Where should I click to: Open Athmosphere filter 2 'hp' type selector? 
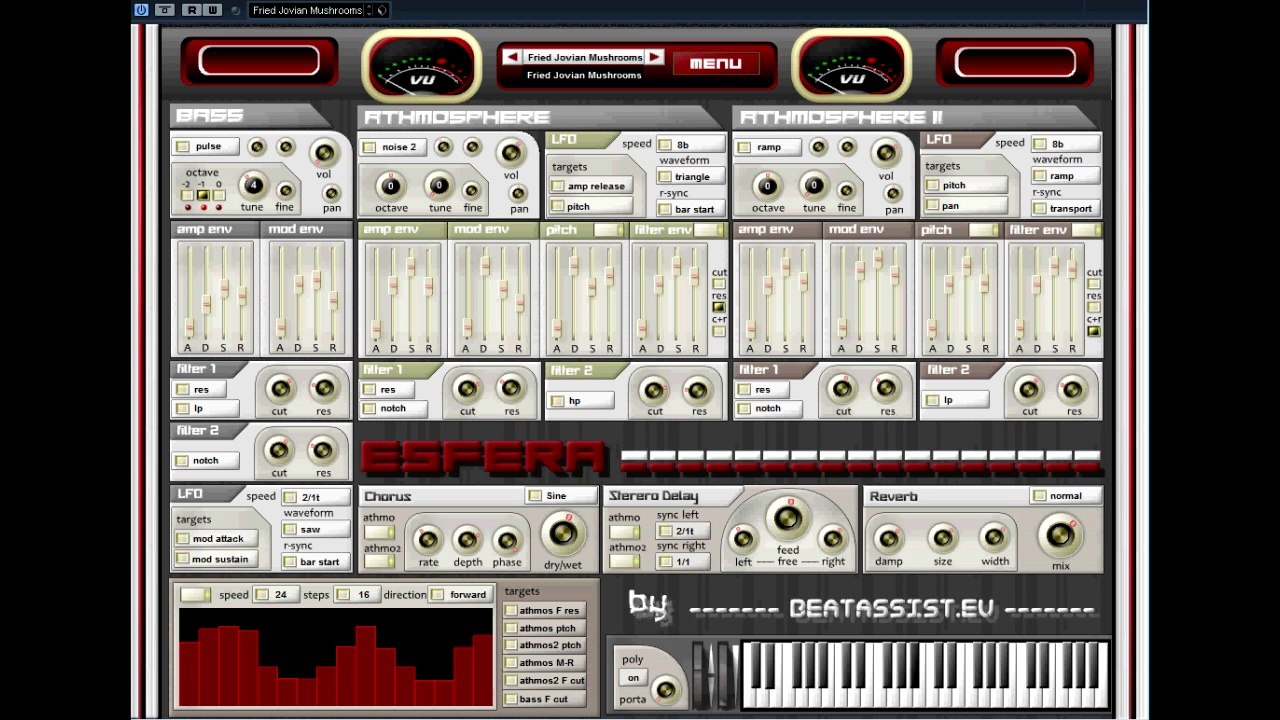tap(582, 400)
